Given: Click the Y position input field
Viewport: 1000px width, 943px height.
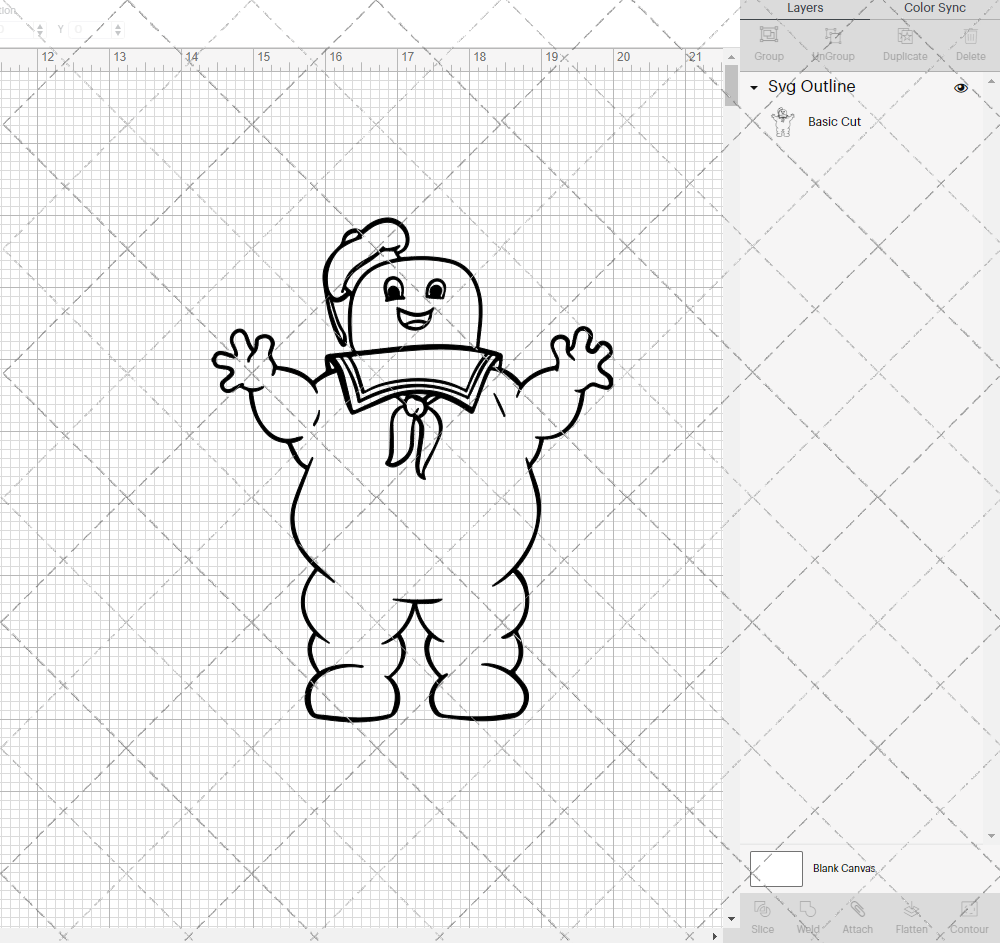Looking at the screenshot, I should (x=92, y=29).
